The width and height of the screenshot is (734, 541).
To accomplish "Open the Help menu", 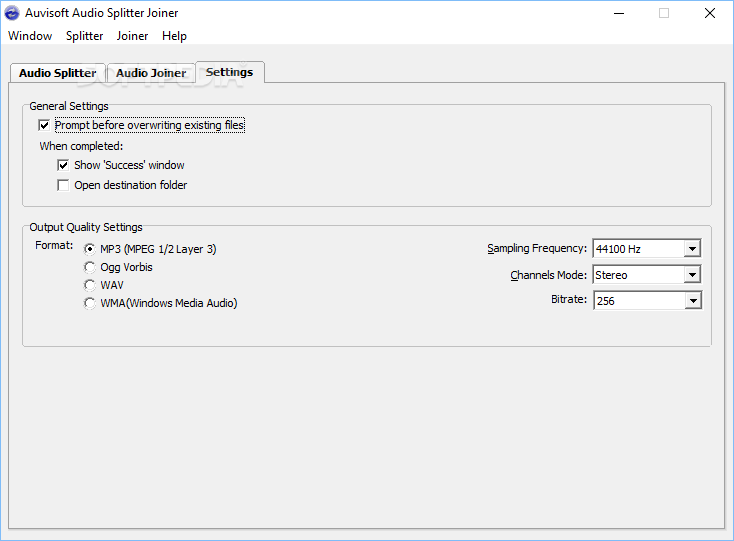I will (175, 36).
